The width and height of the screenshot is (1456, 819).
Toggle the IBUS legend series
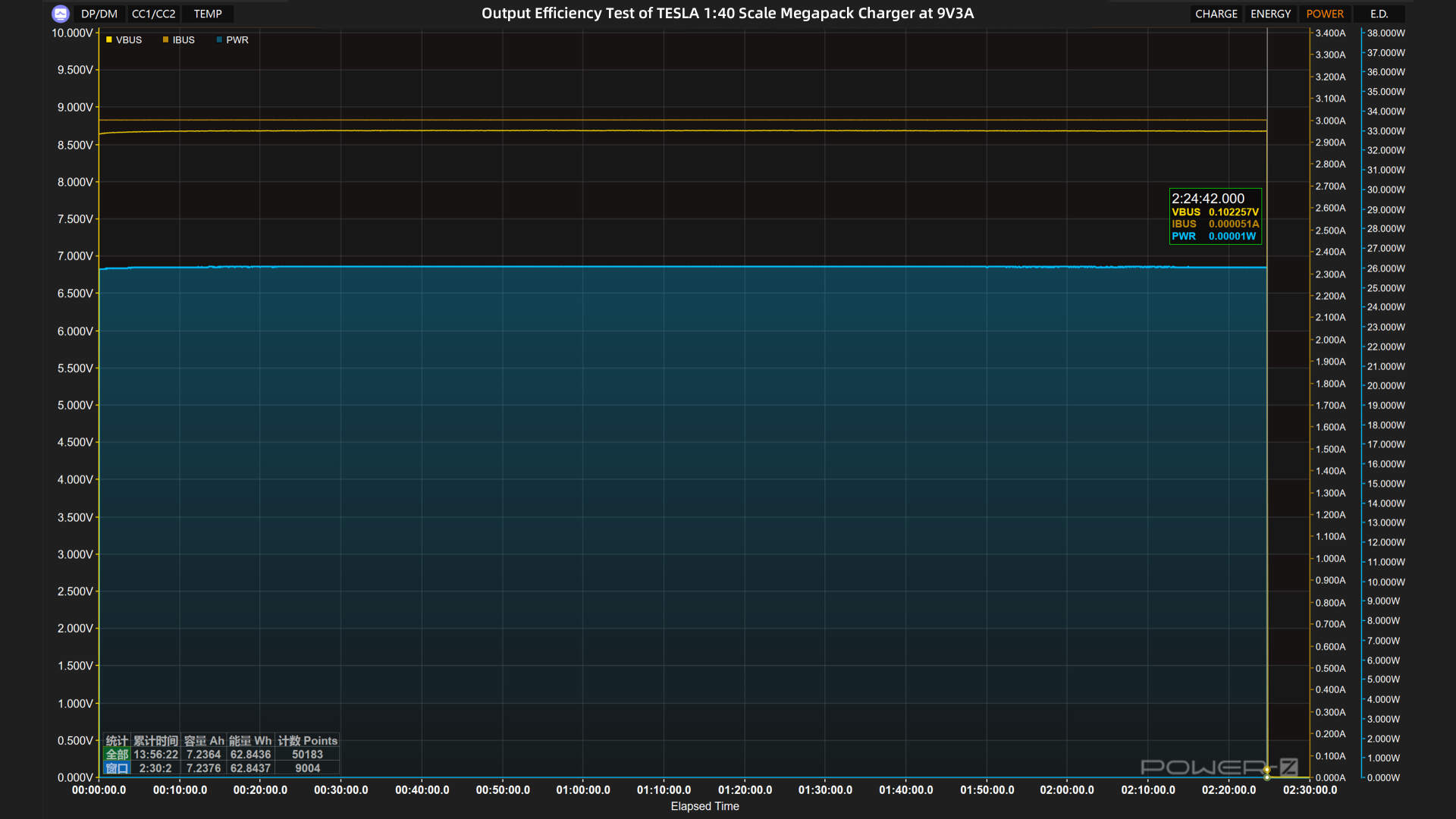pyautogui.click(x=179, y=40)
